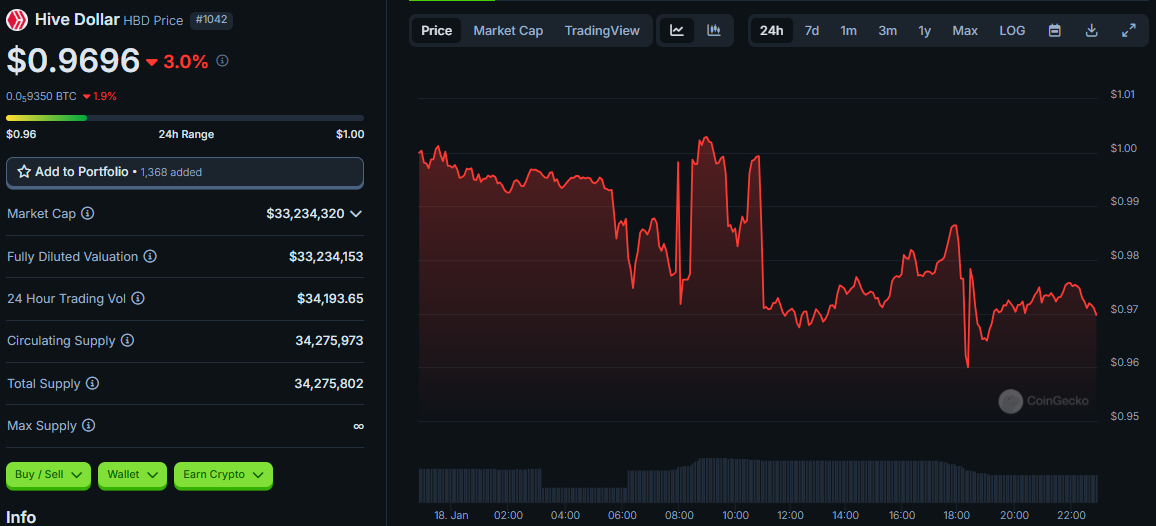Expand the Market Cap value chevron

[x=355, y=214]
